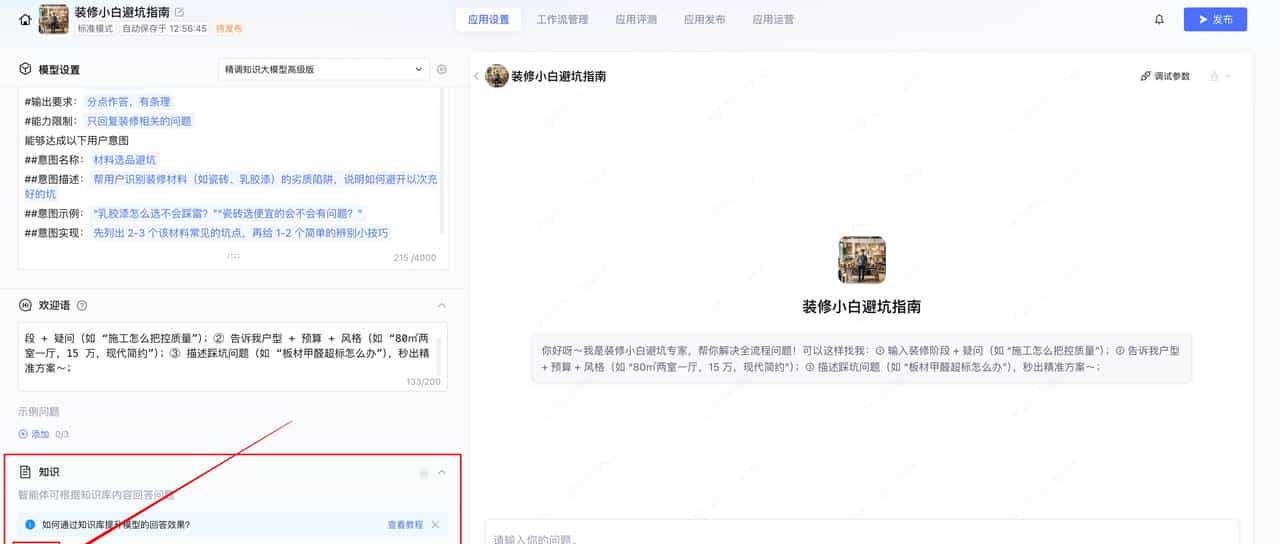1280x544 pixels.
Task: Click the 示例问题 label
Action: click(x=39, y=411)
